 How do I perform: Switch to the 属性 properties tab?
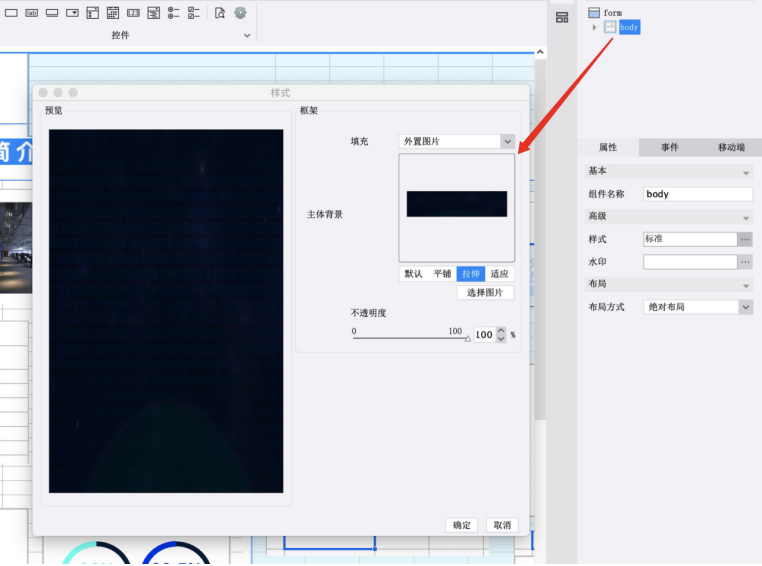(x=608, y=147)
